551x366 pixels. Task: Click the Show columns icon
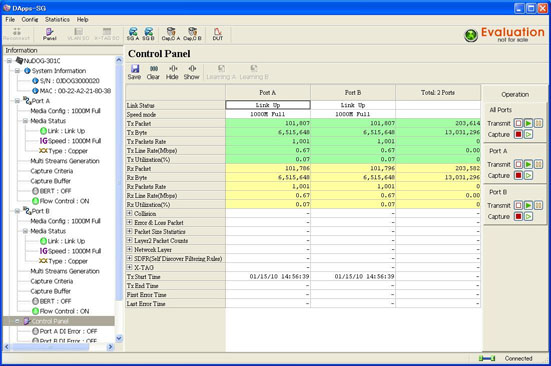tap(192, 72)
